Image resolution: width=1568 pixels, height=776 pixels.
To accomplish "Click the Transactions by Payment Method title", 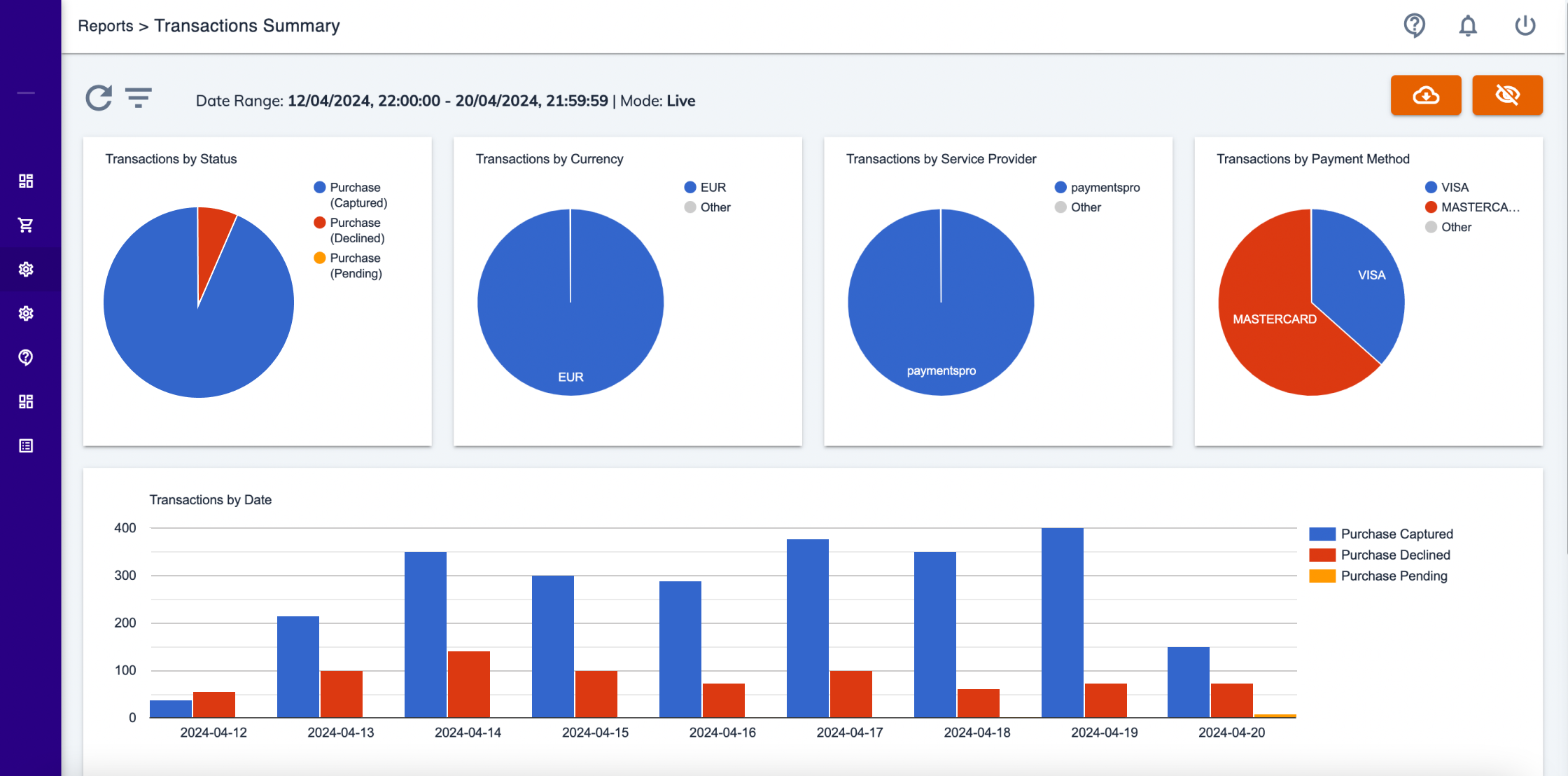I will point(1312,159).
